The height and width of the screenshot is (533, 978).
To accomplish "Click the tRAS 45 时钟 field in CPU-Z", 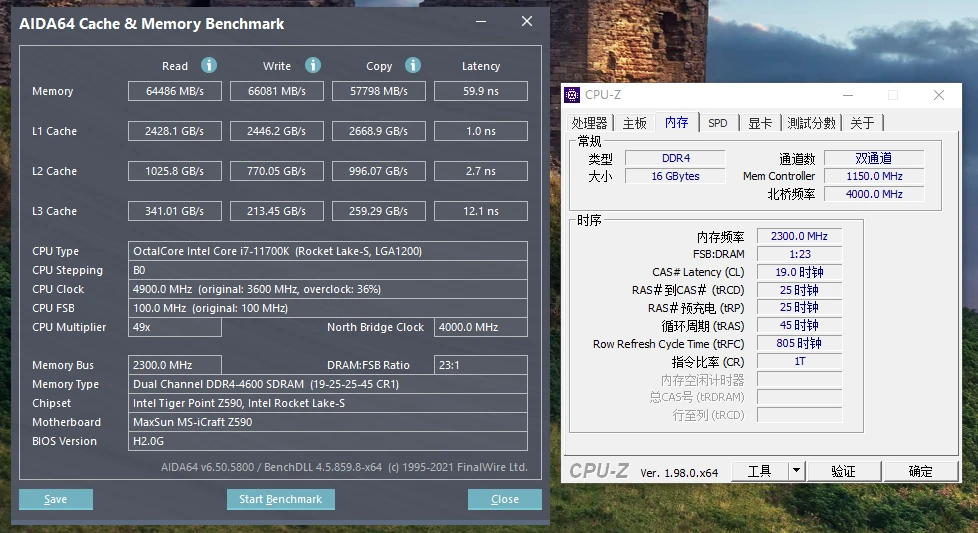I will (x=800, y=325).
